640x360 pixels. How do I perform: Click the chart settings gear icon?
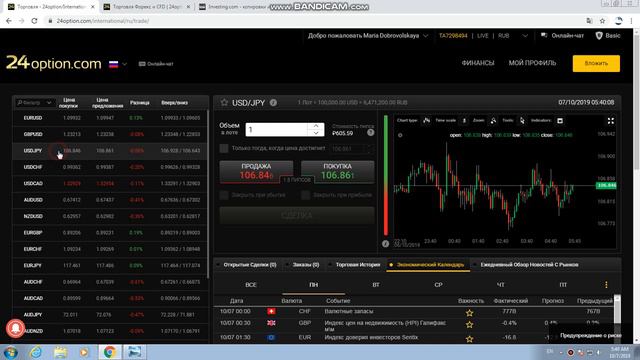[x=400, y=135]
